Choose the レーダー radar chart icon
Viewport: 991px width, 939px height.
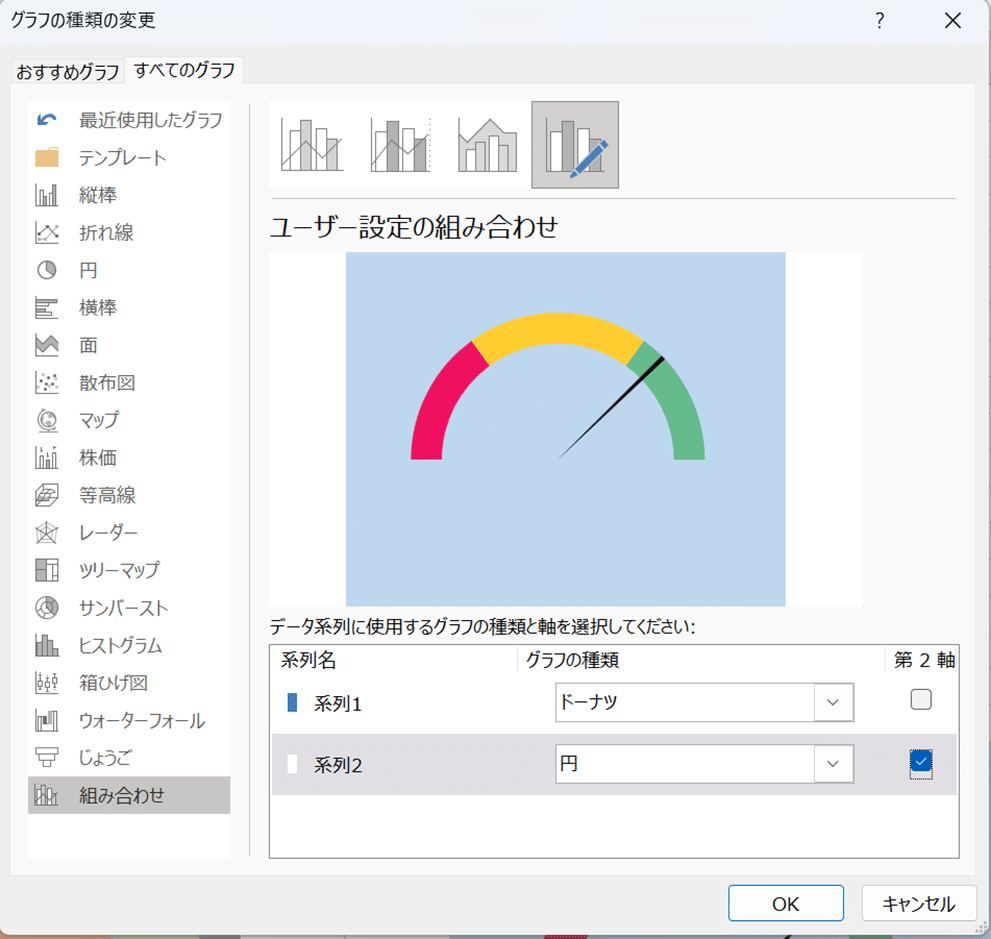pyautogui.click(x=47, y=533)
